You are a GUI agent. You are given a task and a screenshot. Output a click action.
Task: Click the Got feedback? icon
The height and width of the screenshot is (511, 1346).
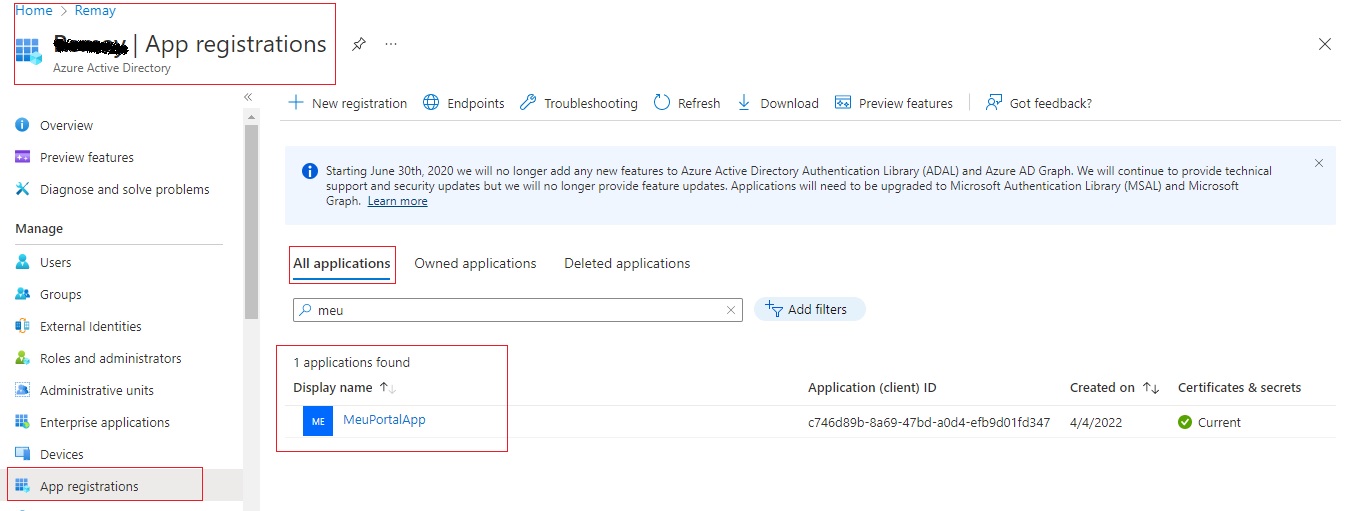[x=993, y=103]
